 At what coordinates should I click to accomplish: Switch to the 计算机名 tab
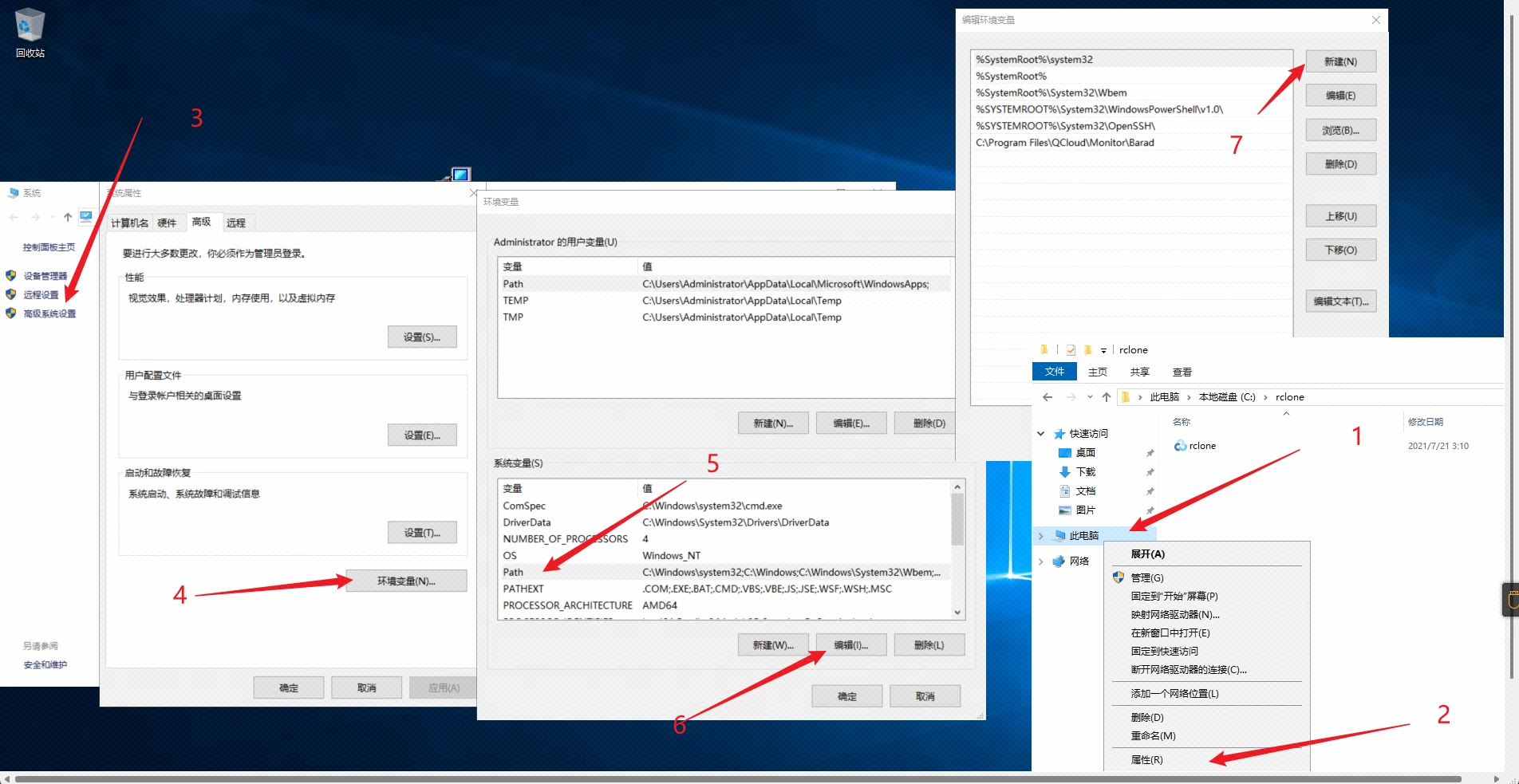point(129,223)
